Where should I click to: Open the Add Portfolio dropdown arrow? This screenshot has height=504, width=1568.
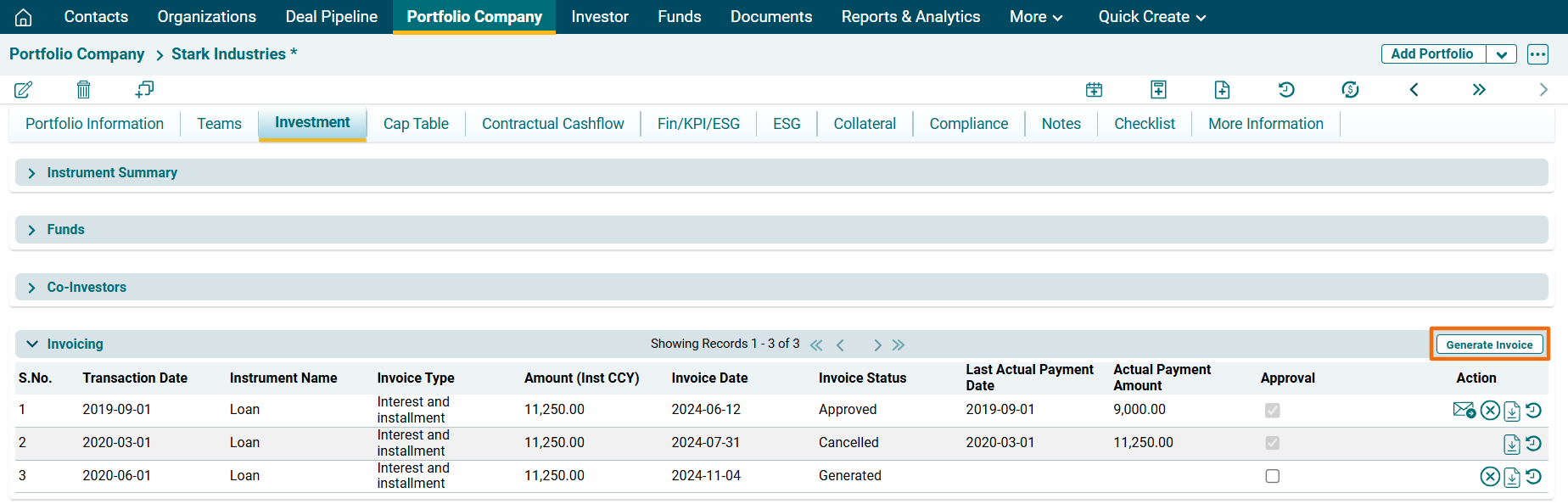pos(1501,54)
